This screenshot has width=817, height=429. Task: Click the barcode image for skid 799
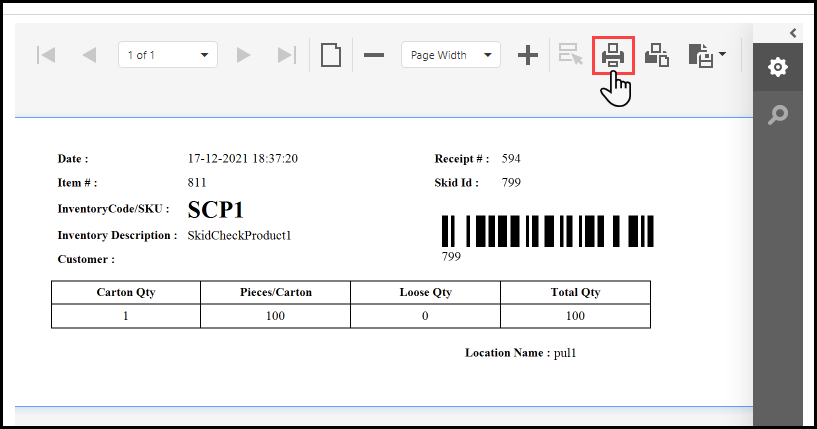pos(548,231)
